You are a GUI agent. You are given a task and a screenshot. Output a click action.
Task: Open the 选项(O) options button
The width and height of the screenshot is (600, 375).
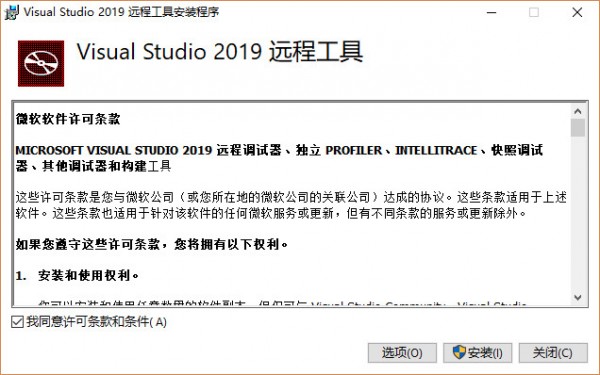(402, 353)
